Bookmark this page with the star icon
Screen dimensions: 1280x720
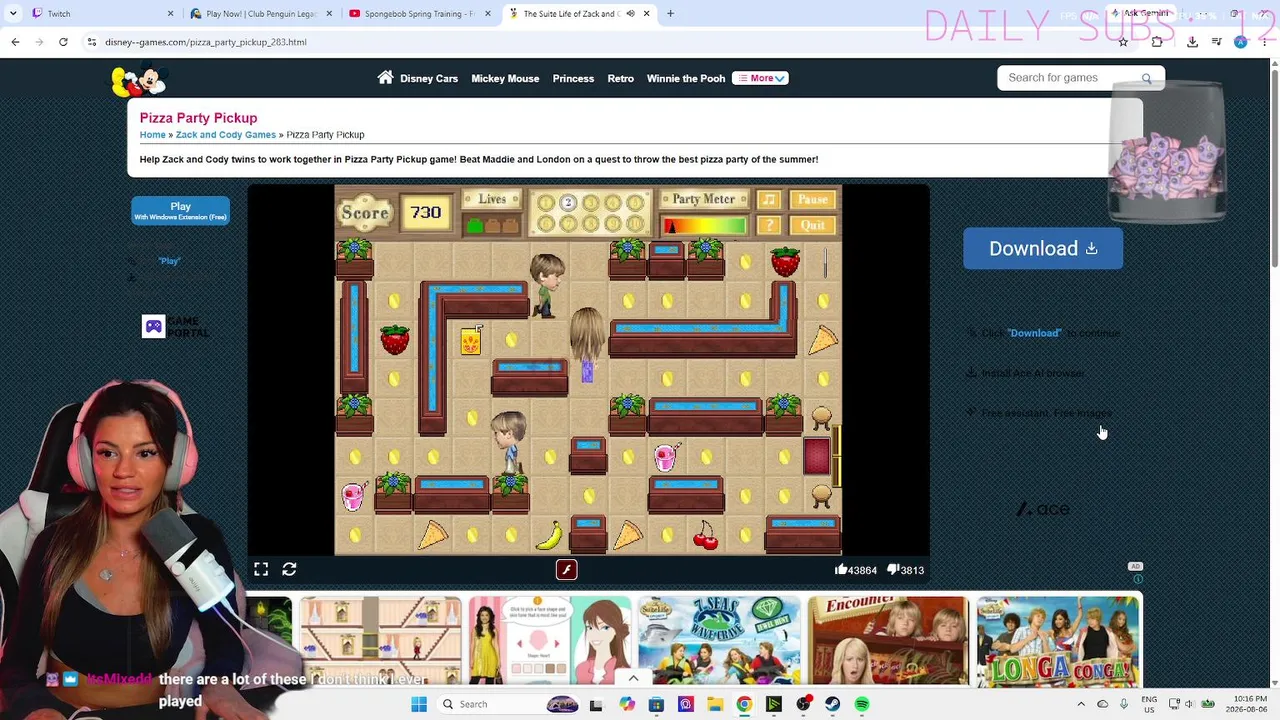pos(1123,42)
